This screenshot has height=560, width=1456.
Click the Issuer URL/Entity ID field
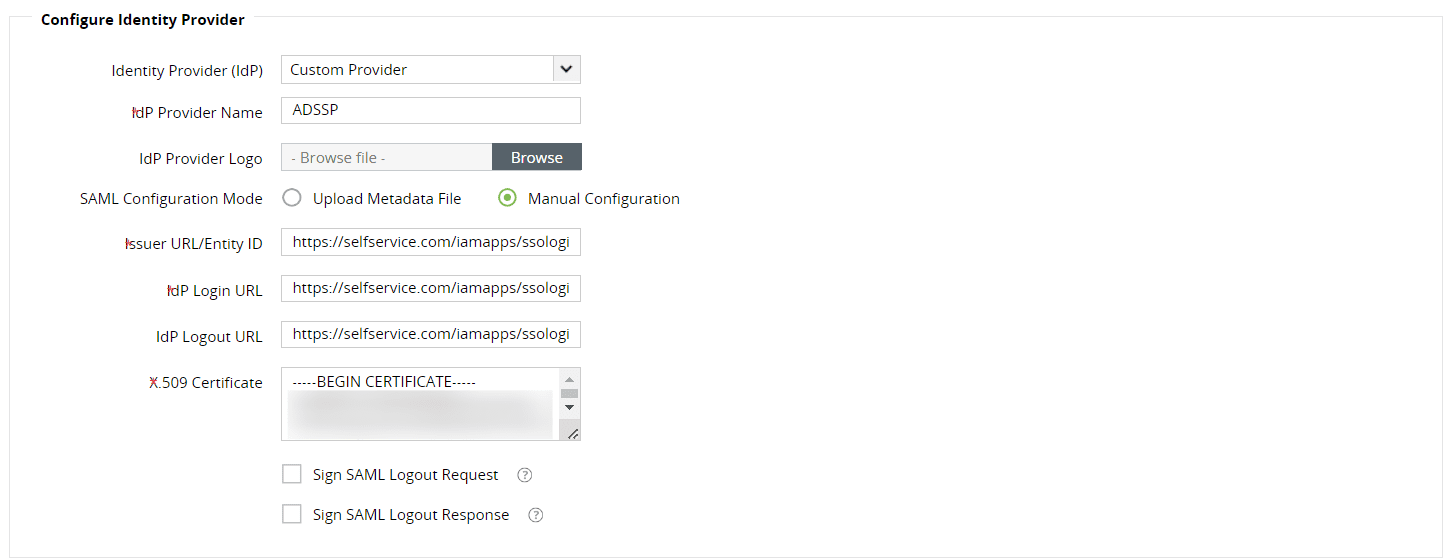(x=430, y=243)
